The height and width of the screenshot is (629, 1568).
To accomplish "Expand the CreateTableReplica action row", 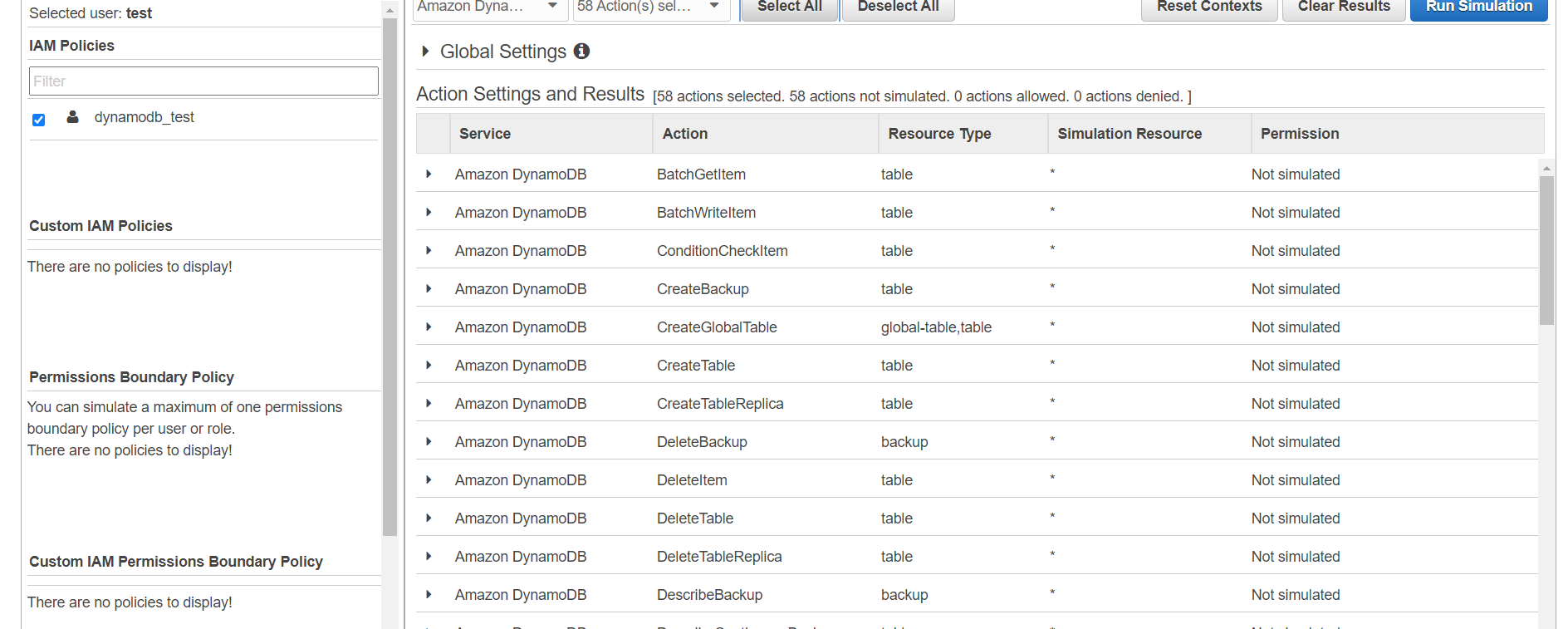I will click(429, 403).
